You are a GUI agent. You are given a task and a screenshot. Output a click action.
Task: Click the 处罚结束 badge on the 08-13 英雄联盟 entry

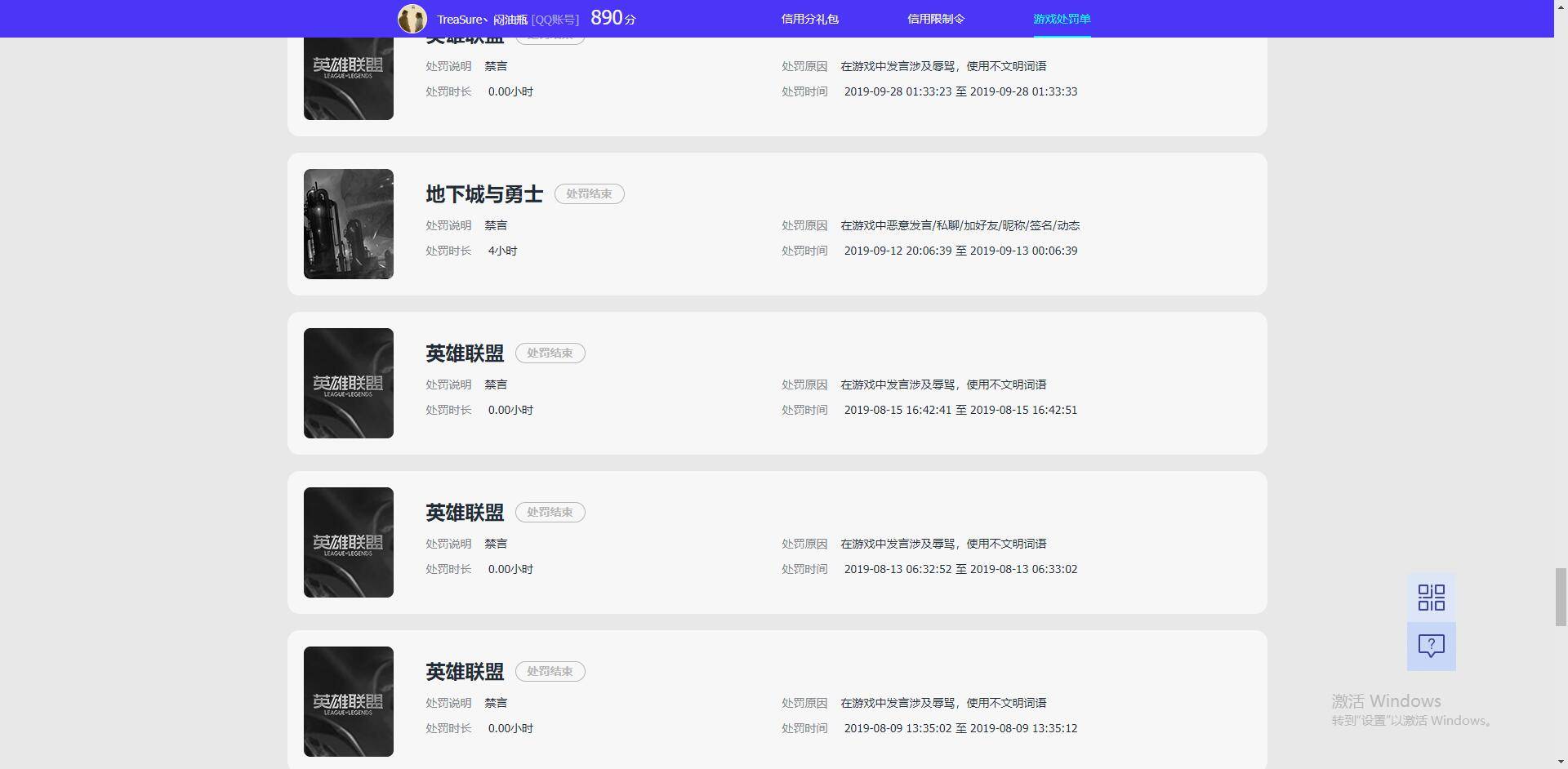click(550, 512)
